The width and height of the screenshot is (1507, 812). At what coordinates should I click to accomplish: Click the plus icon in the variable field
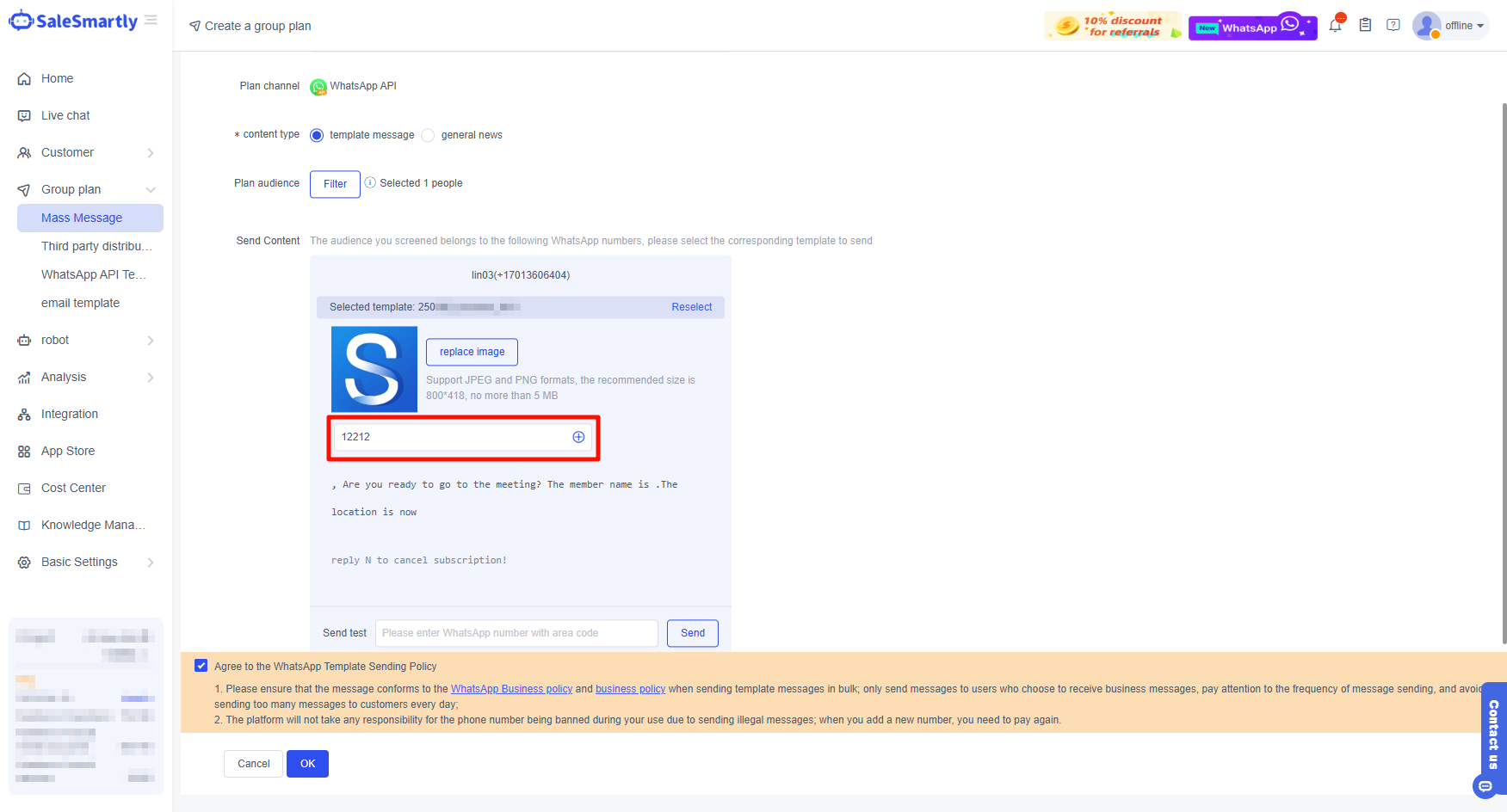point(578,437)
